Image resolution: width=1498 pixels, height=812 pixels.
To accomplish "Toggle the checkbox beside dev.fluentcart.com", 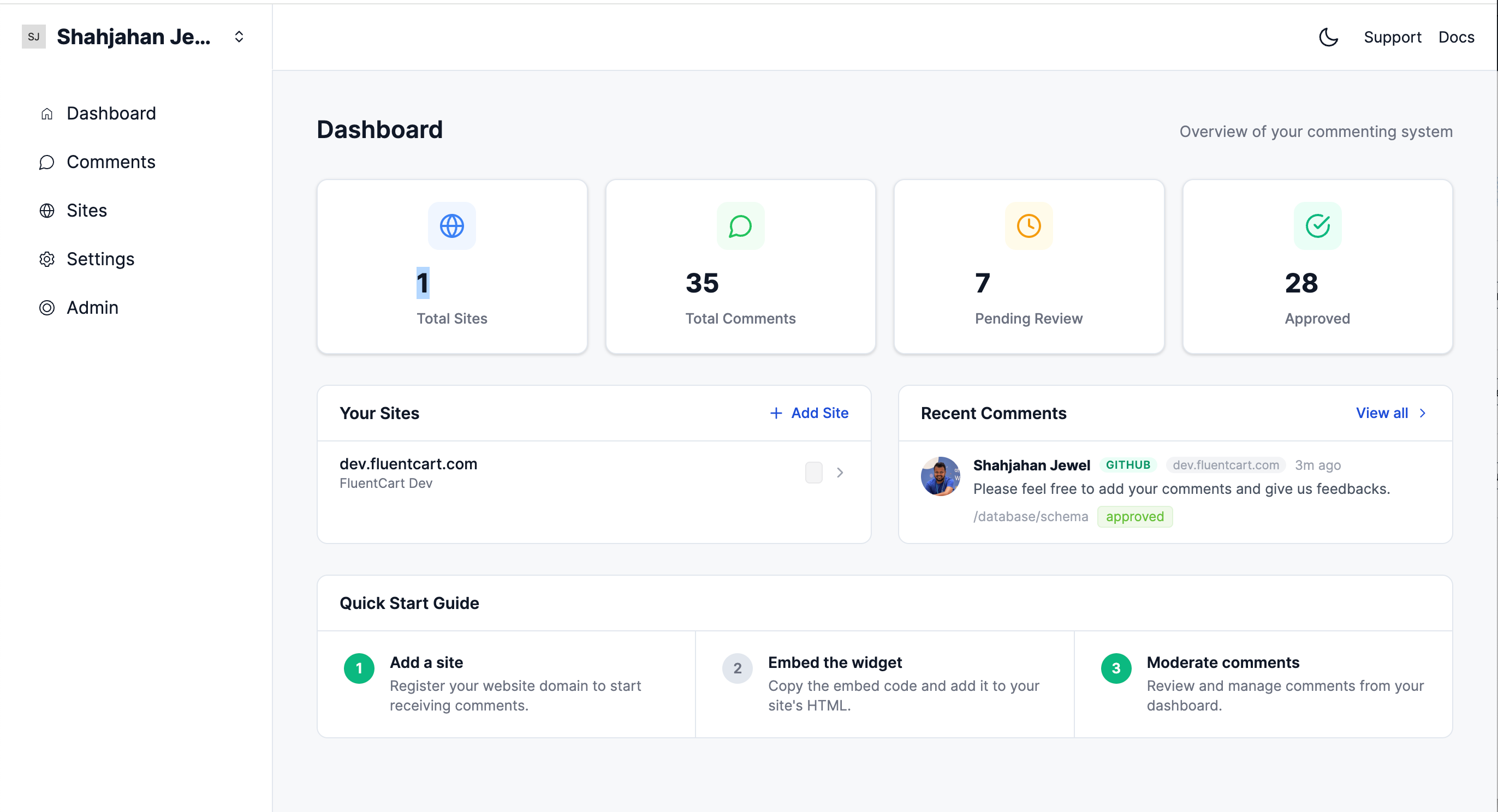I will coord(813,473).
